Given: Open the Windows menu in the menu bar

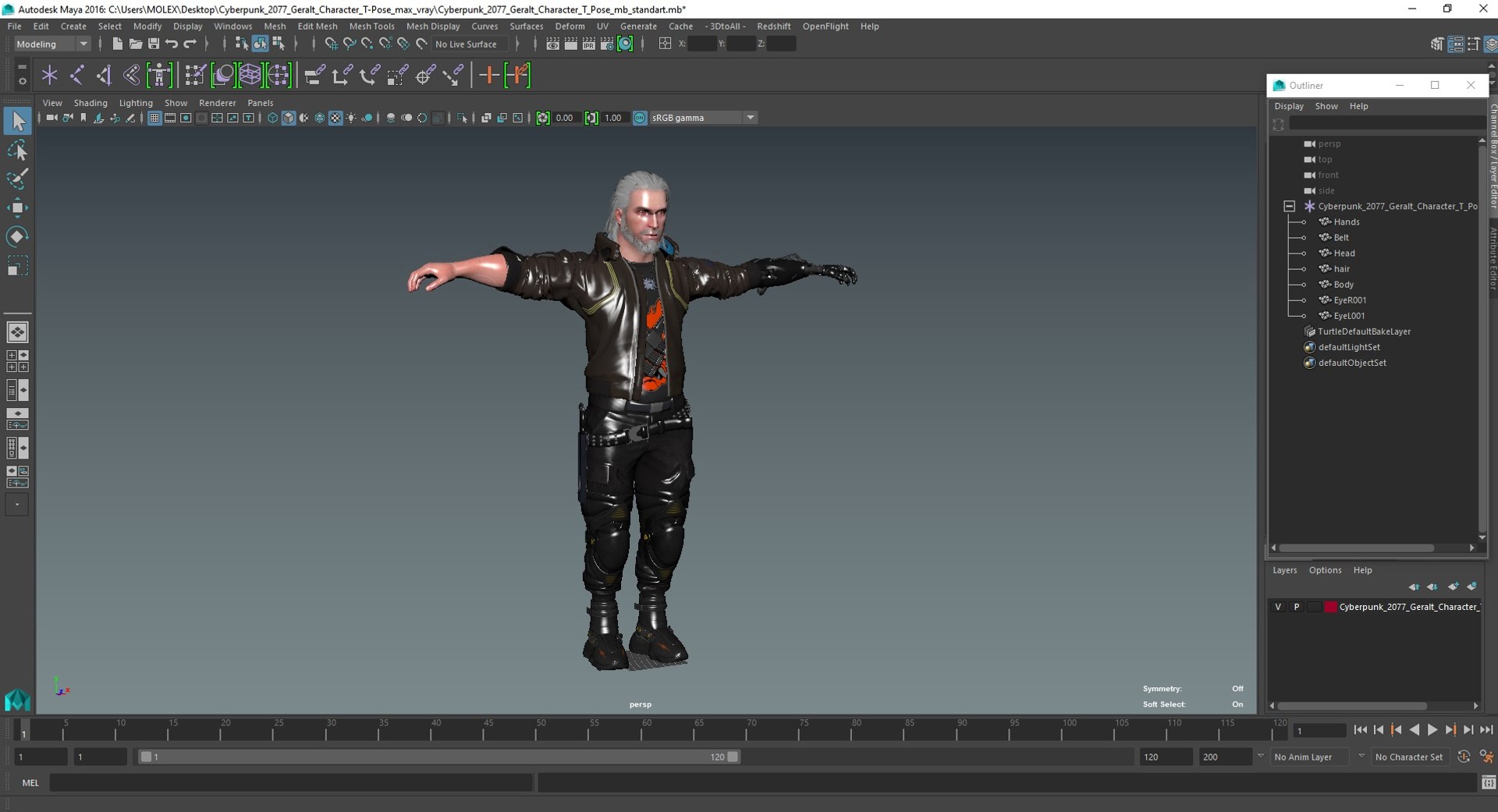Looking at the screenshot, I should (233, 27).
